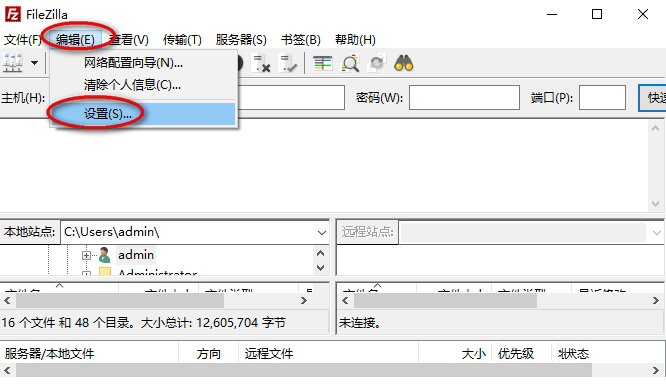Open the Site Manager icon

point(13,63)
